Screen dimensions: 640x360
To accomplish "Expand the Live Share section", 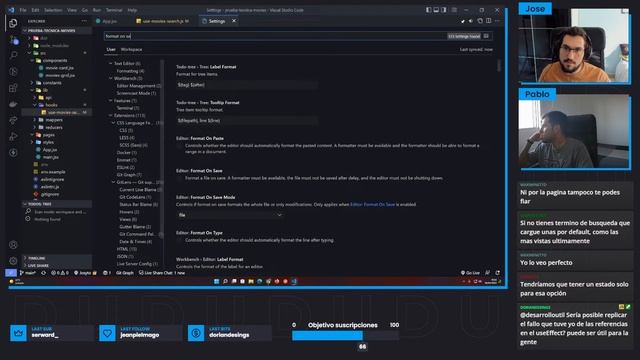I will [x=57, y=265].
